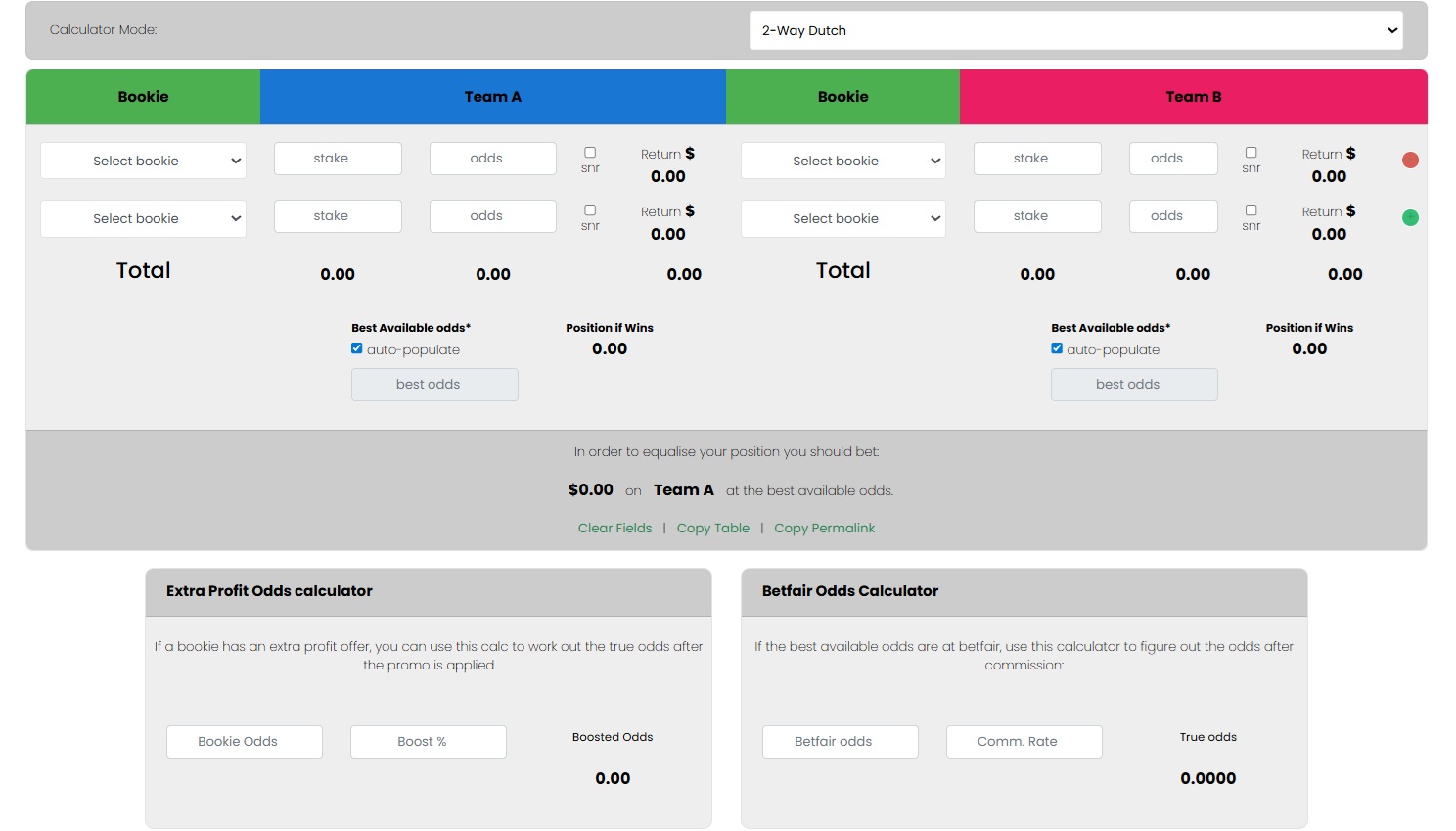Open the Calculator Mode dropdown

coord(1075,30)
